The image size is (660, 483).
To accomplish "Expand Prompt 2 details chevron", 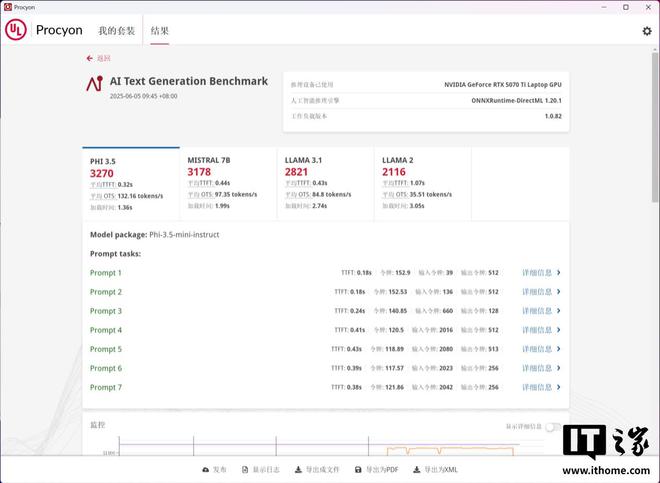I will (x=559, y=291).
